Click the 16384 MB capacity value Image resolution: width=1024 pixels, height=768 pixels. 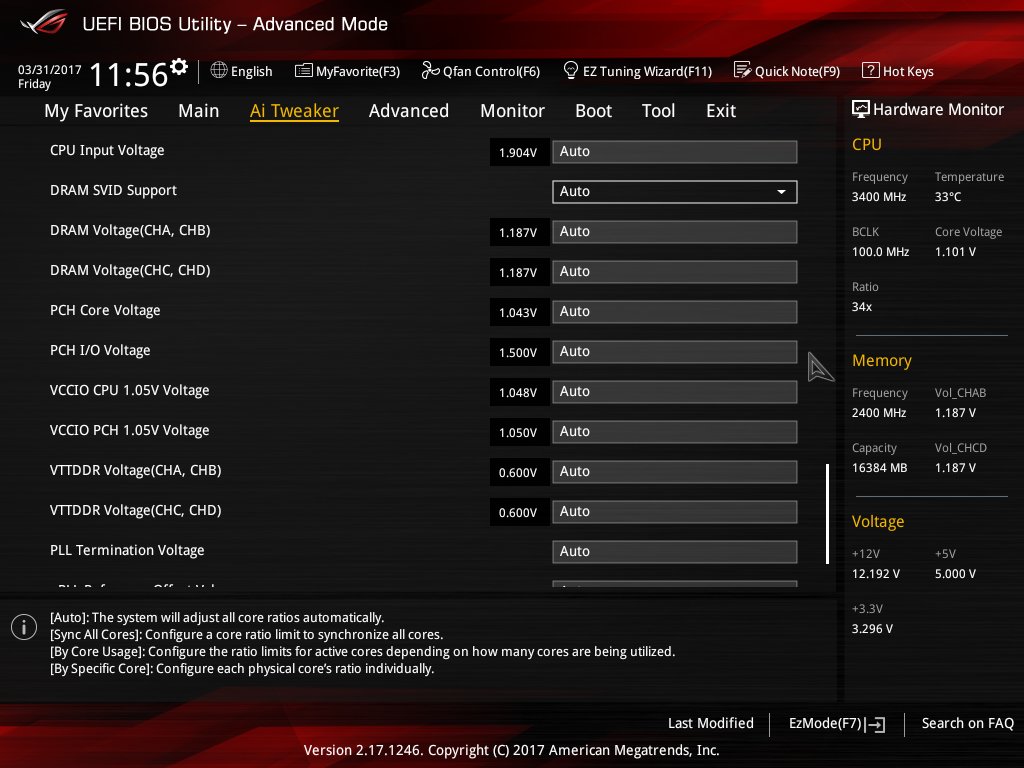[x=879, y=468]
